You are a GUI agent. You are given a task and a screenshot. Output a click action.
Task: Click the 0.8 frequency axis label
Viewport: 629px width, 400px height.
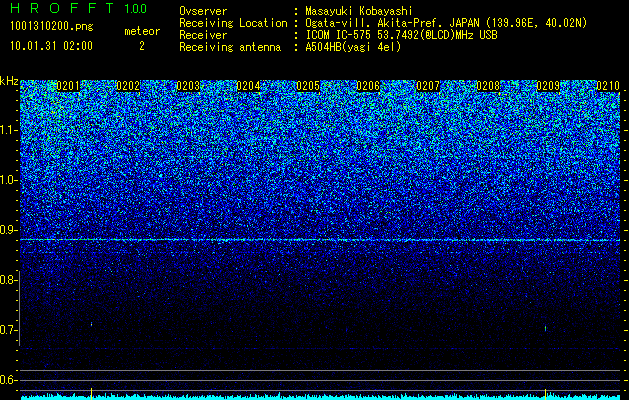(x=6, y=280)
